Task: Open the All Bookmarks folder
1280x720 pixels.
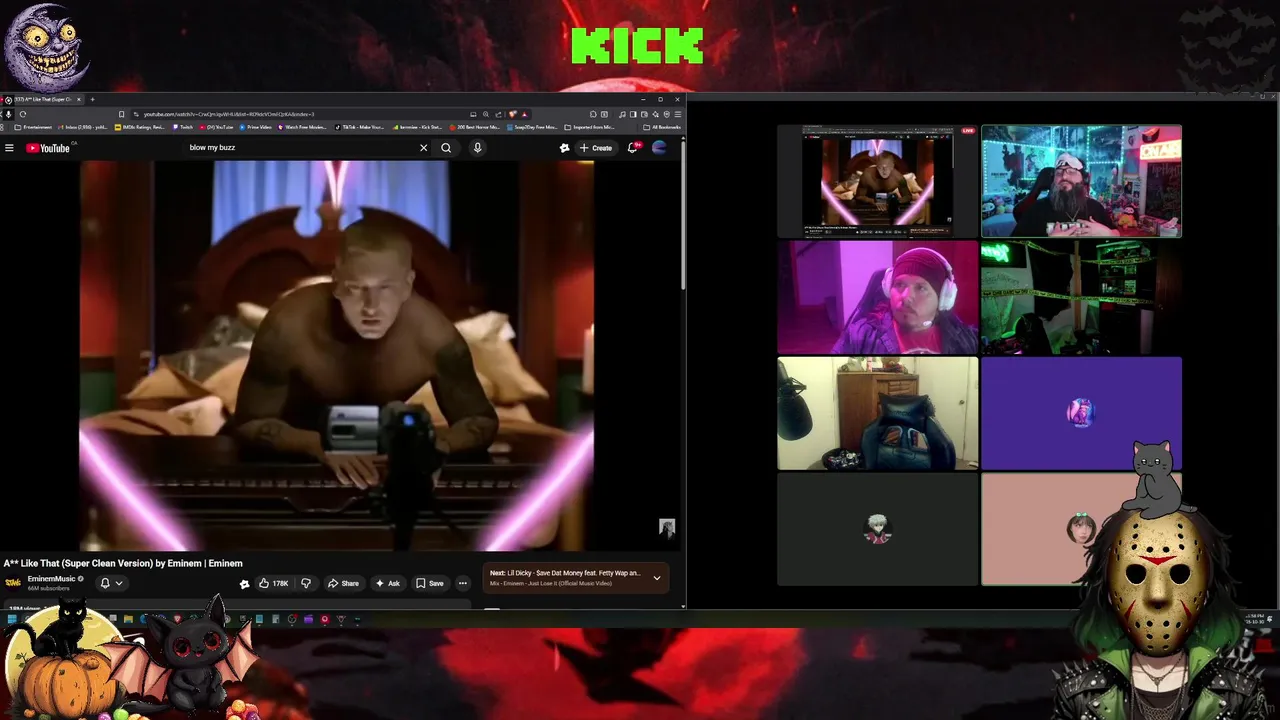Action: (662, 127)
